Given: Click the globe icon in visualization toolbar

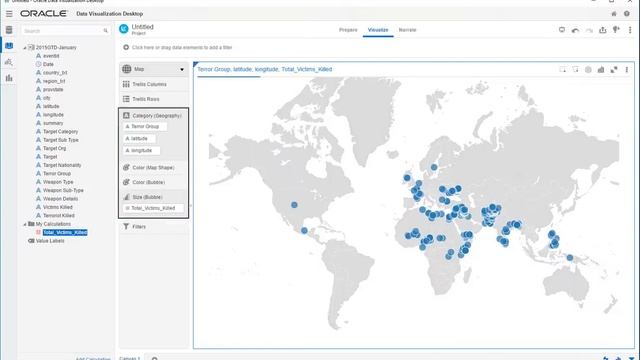Looking at the screenshot, I should click(588, 70).
